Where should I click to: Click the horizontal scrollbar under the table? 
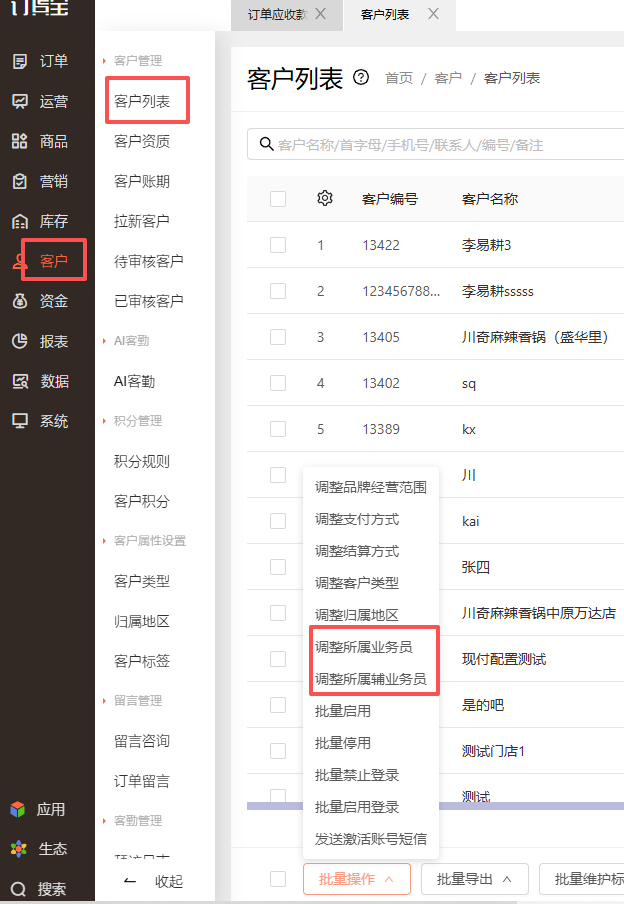point(435,805)
